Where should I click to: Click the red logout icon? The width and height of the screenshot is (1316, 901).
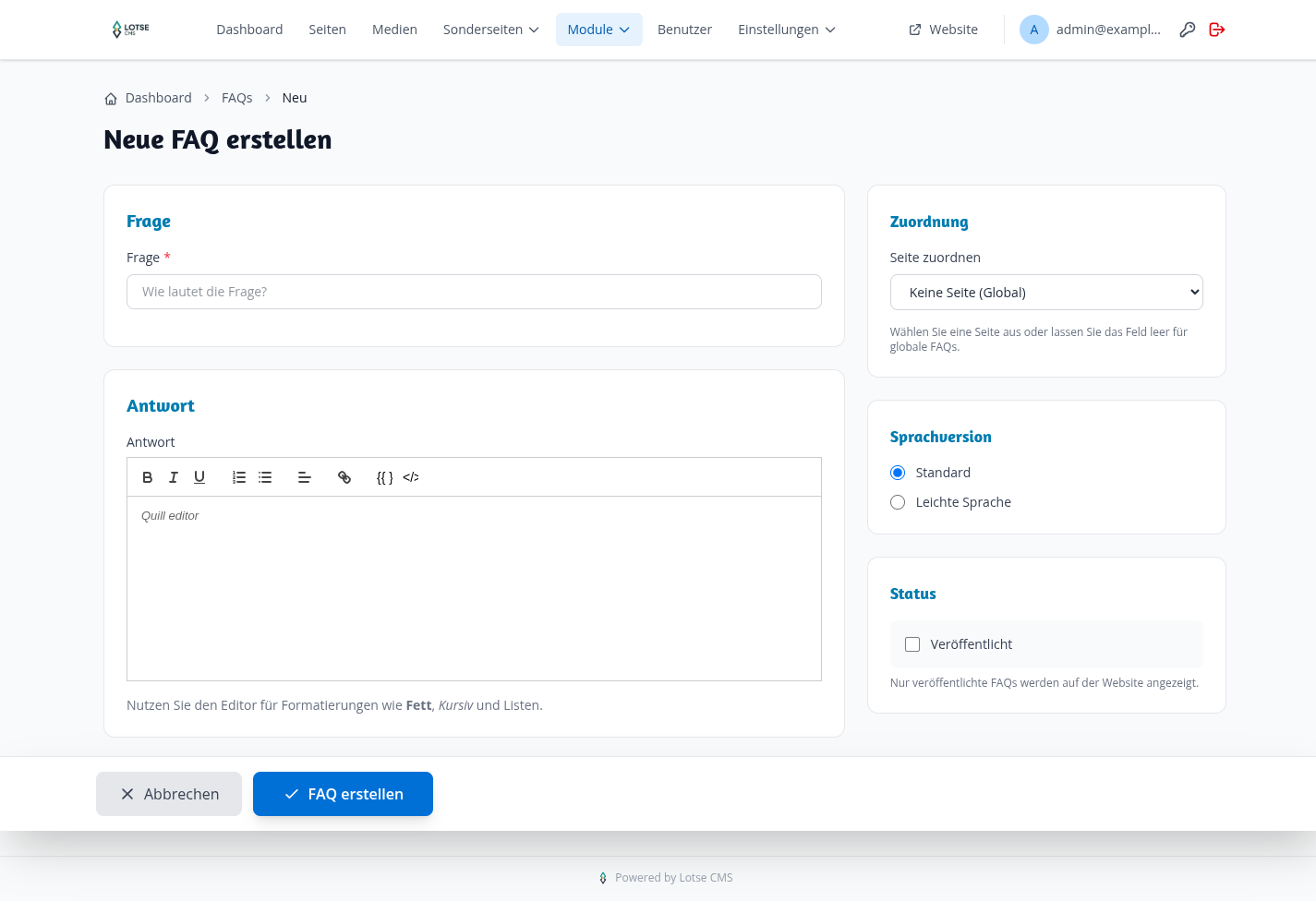[1217, 30]
